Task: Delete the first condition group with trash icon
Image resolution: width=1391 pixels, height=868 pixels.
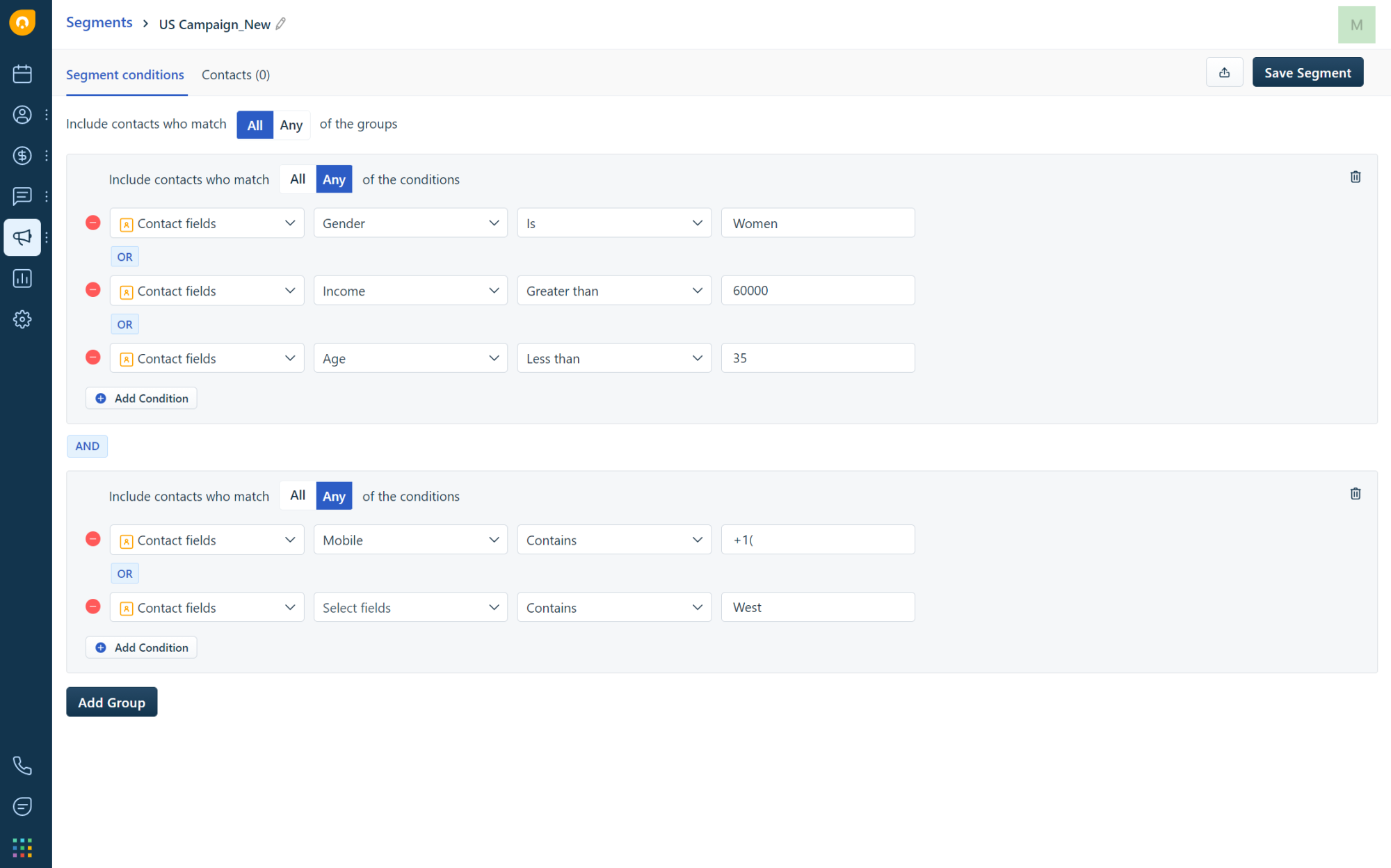Action: (1355, 177)
